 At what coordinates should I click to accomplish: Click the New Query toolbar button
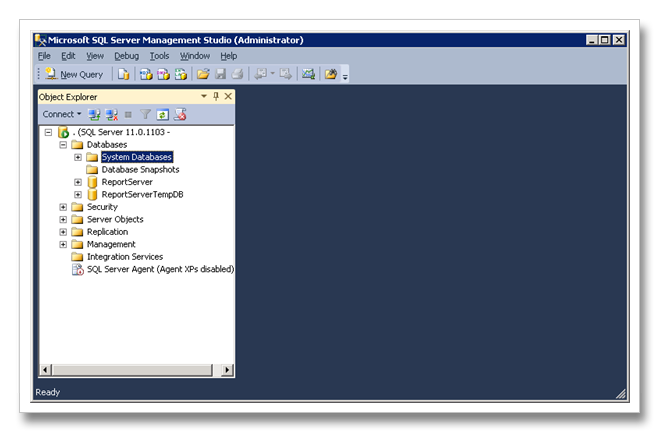[x=74, y=74]
